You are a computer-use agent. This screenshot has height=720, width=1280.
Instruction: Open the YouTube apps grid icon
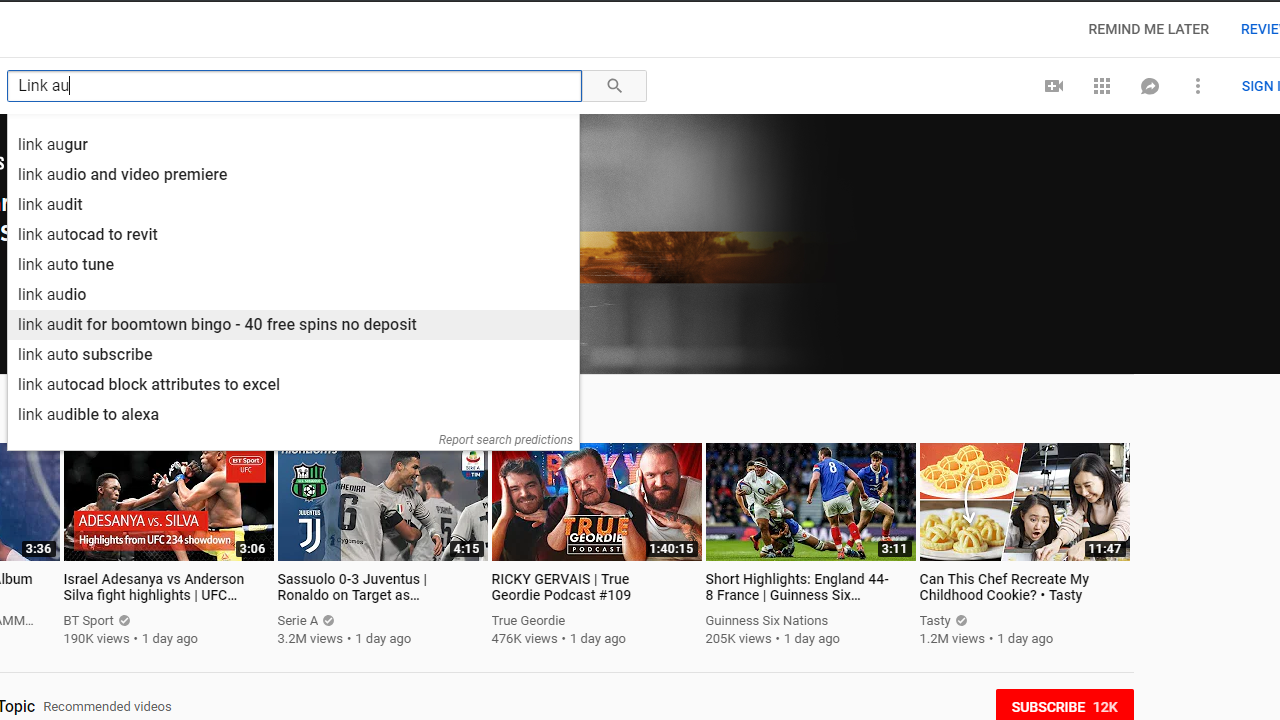[x=1102, y=86]
